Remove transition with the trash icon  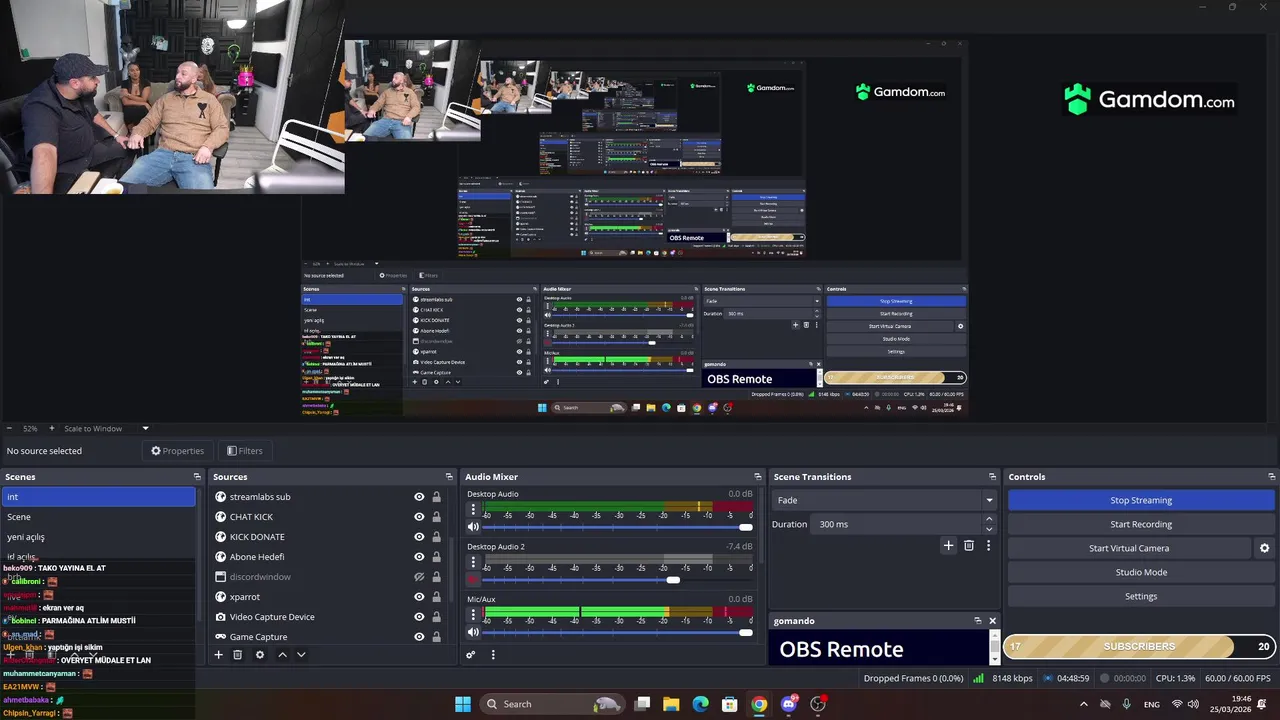point(968,545)
